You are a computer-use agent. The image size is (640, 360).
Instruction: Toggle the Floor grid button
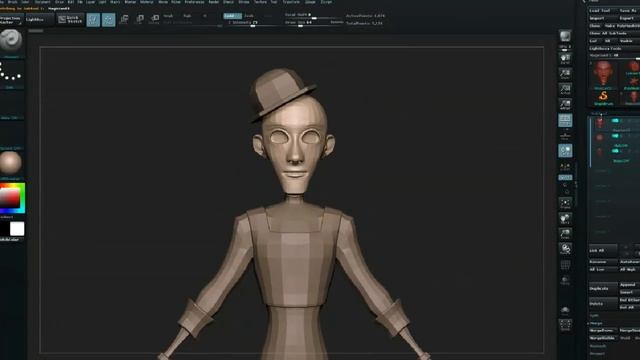click(x=565, y=135)
